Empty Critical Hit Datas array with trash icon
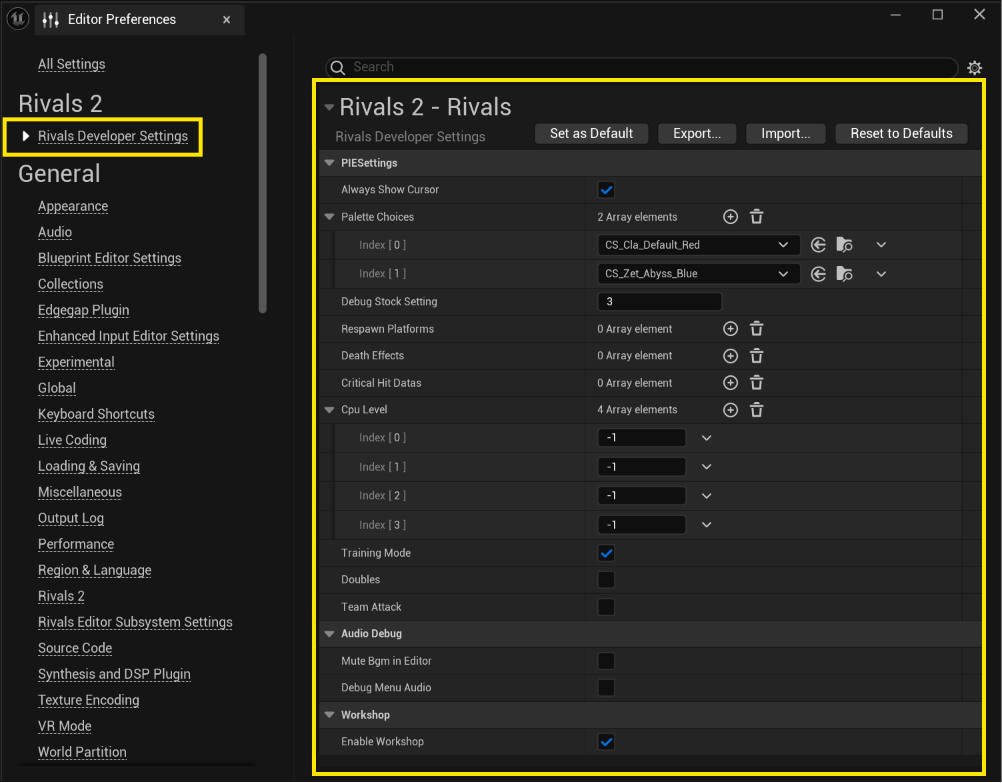 [x=757, y=383]
